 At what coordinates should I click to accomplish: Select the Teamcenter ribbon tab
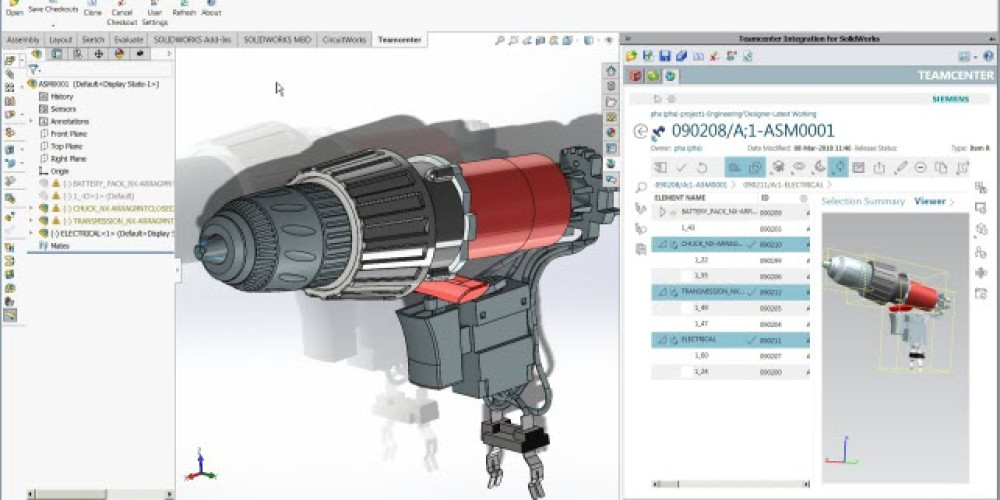(x=399, y=40)
